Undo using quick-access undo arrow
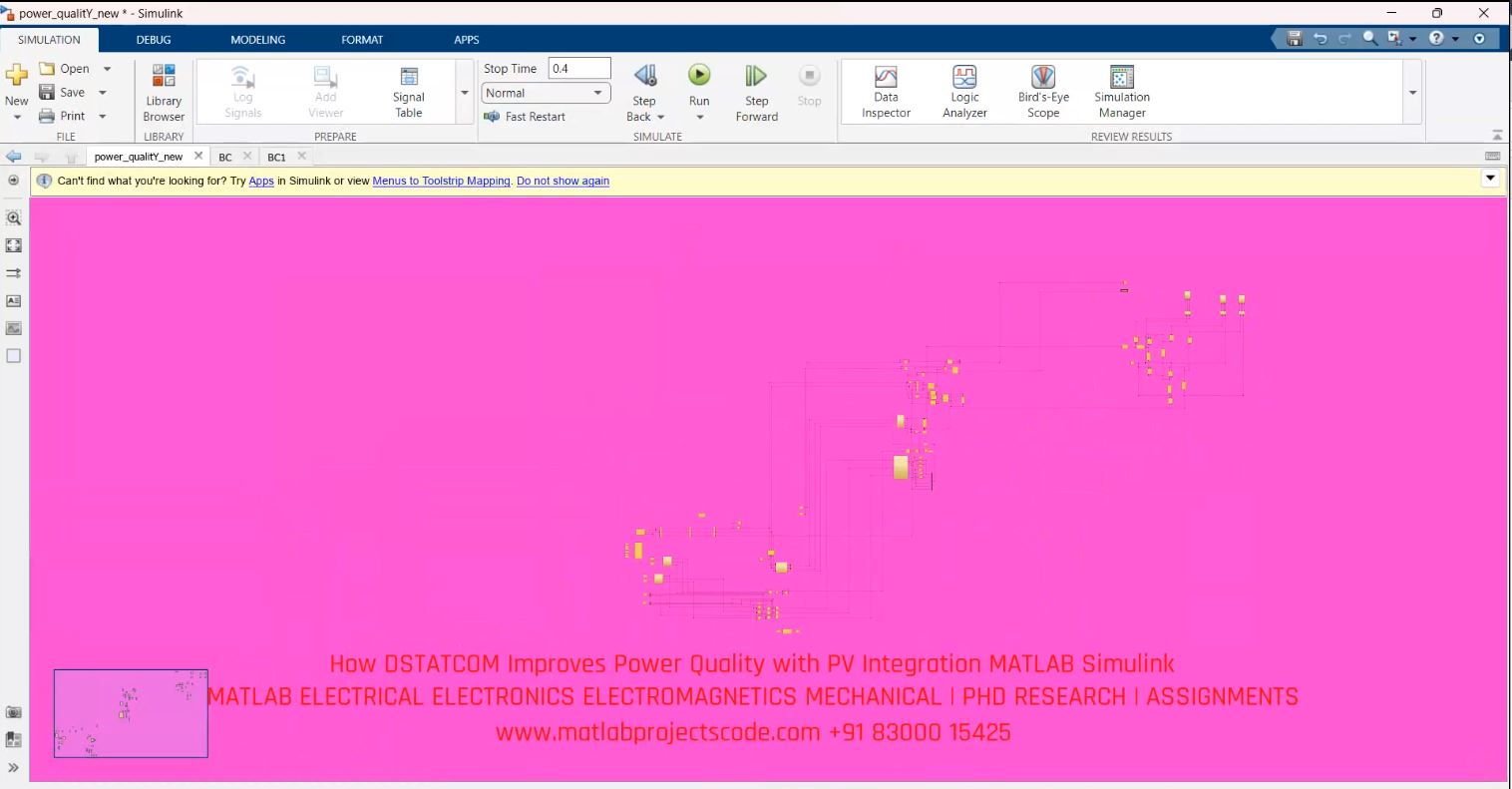 1320,39
